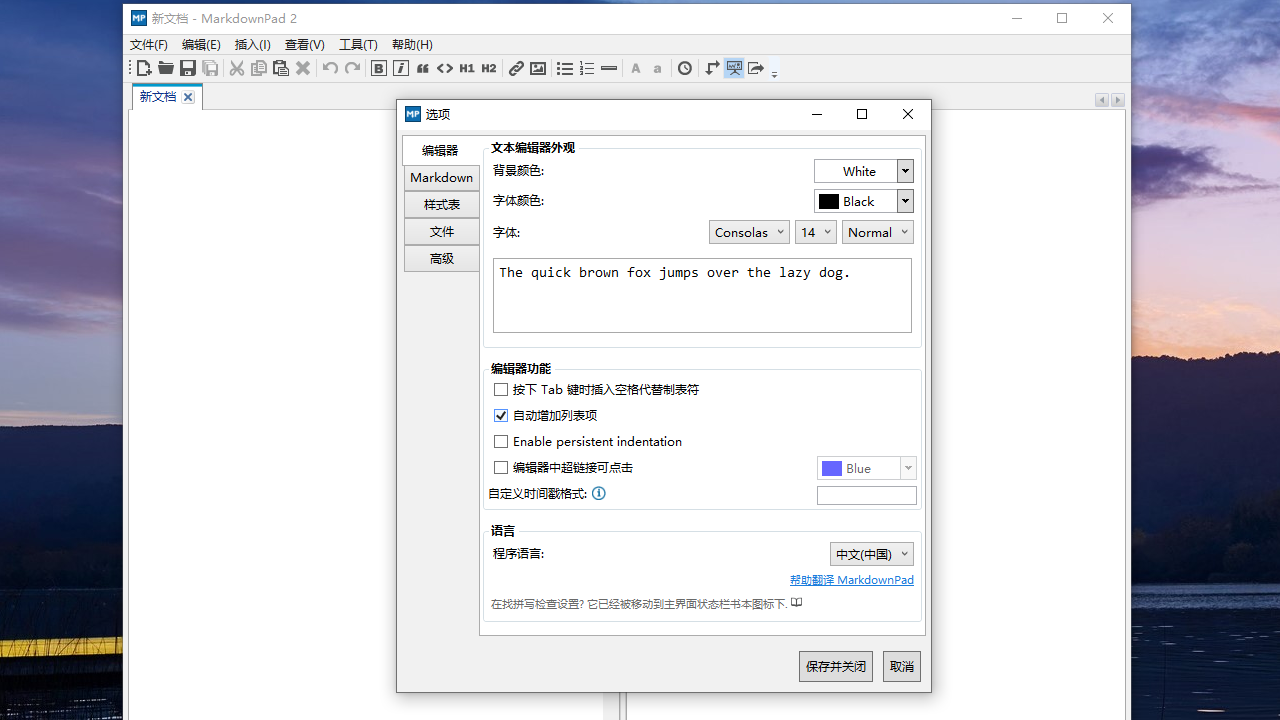Create a bulleted list from the toolbar
The height and width of the screenshot is (720, 1280).
point(564,68)
